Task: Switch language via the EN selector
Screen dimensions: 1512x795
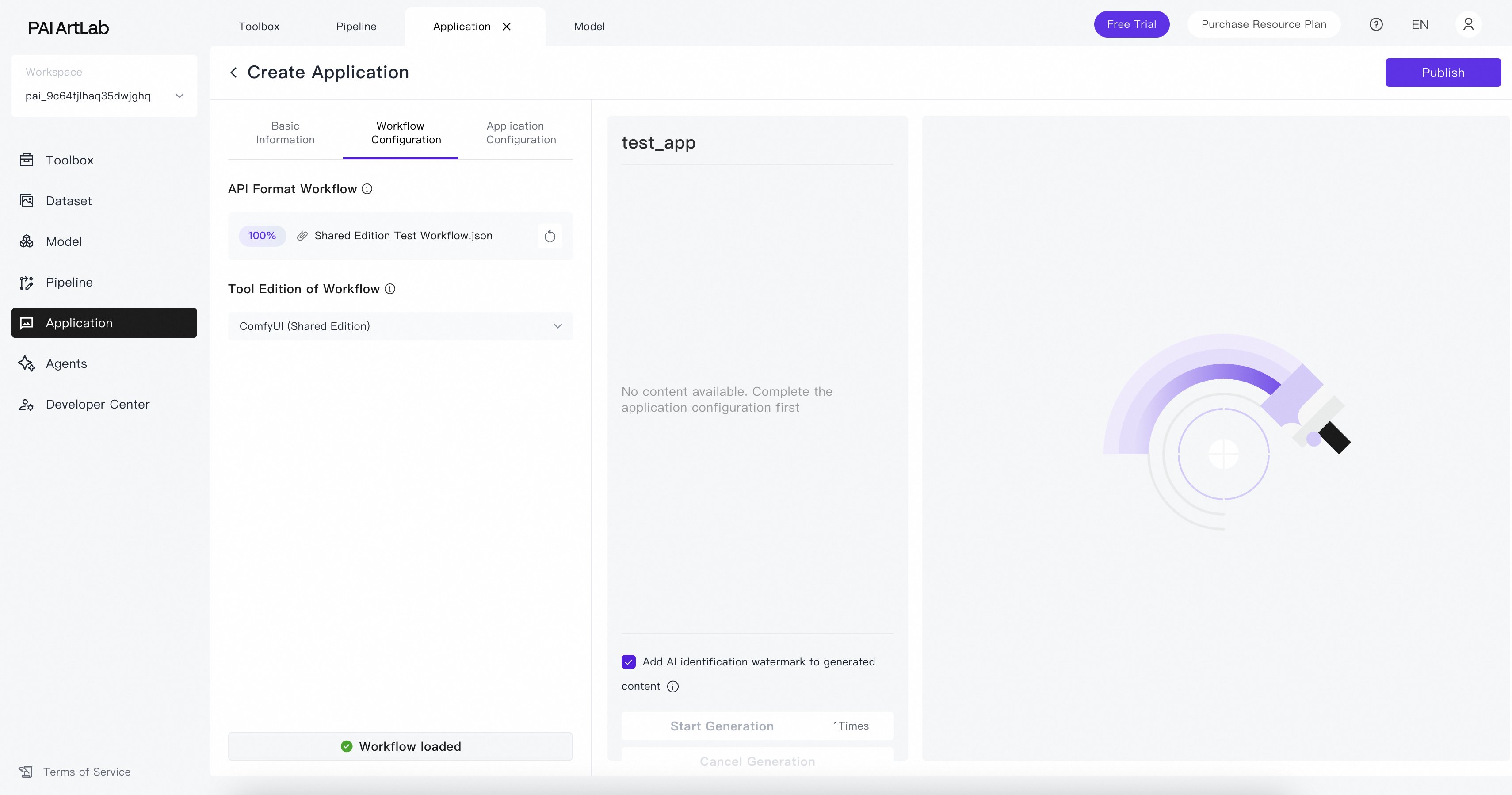Action: coord(1419,25)
